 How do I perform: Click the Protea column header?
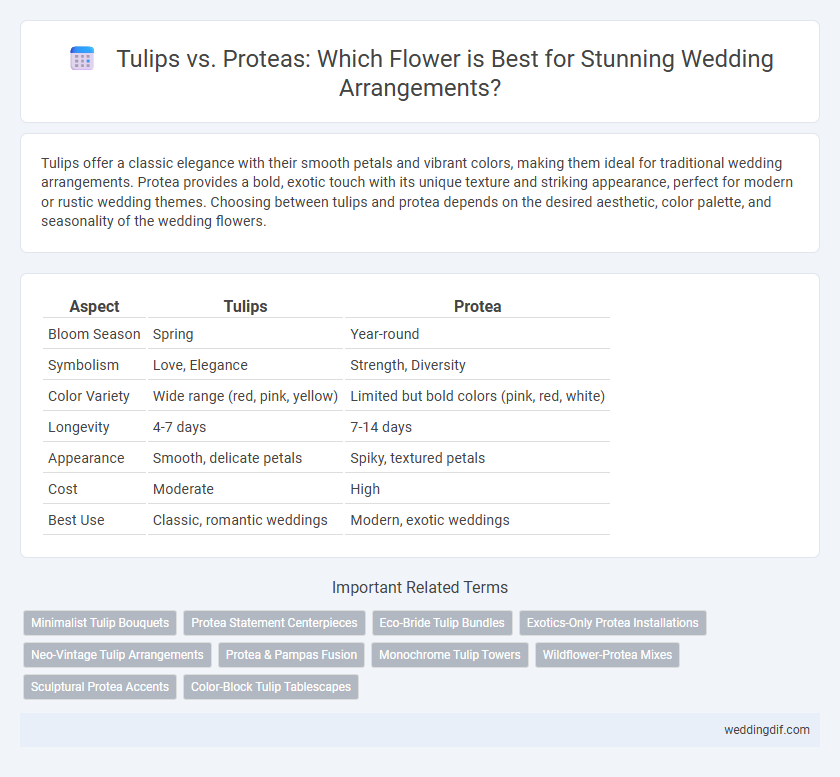coord(477,306)
